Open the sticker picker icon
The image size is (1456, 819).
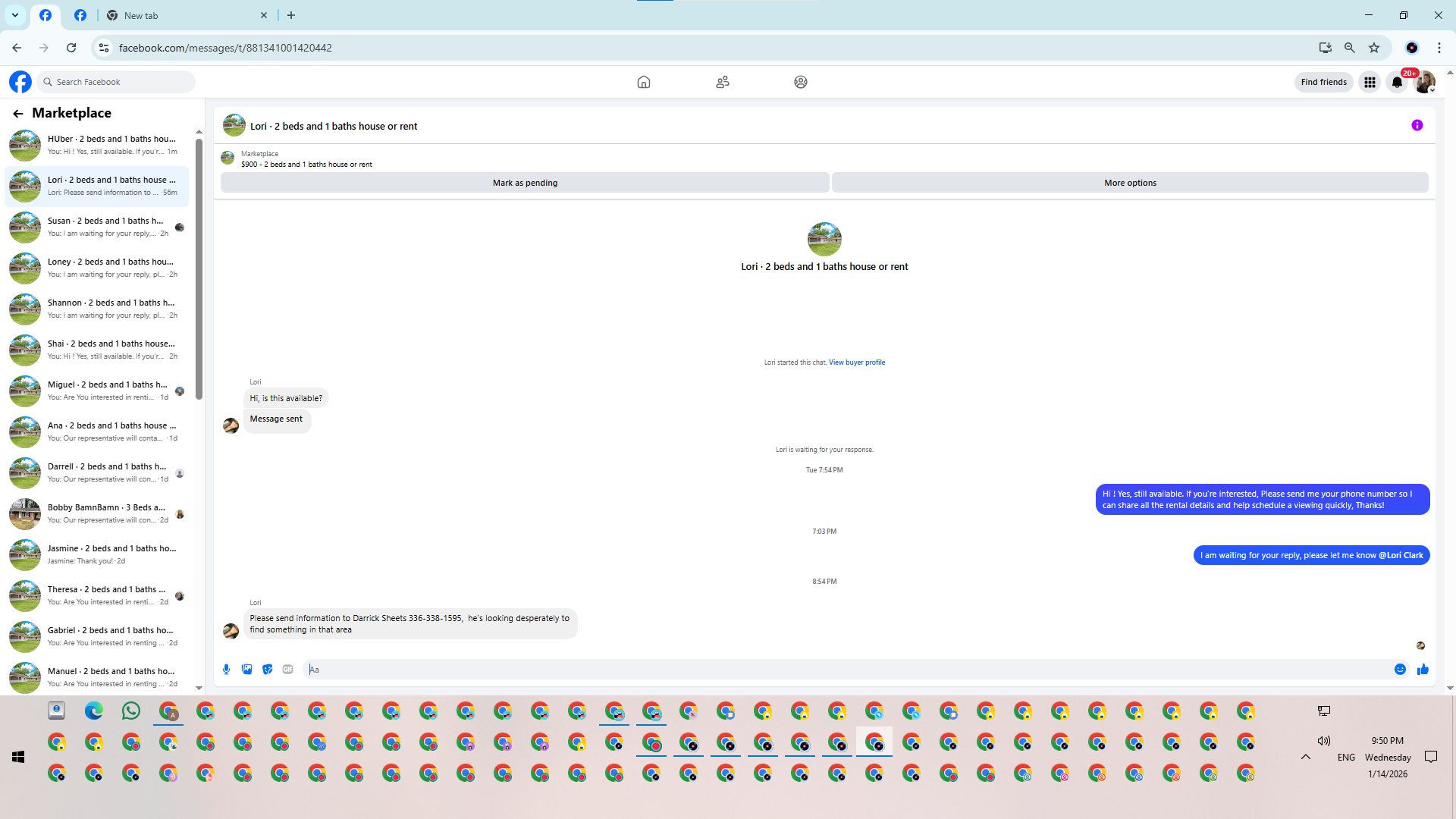tap(267, 669)
